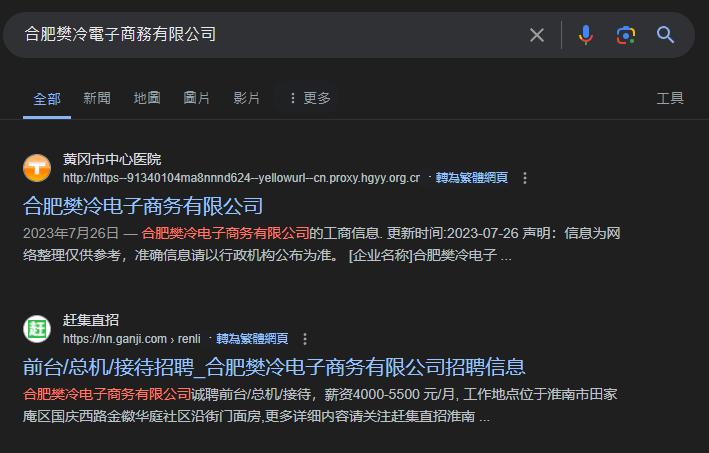Open the three-dot options for 黄冈市中心医院 result
709x453 pixels.
[525, 178]
